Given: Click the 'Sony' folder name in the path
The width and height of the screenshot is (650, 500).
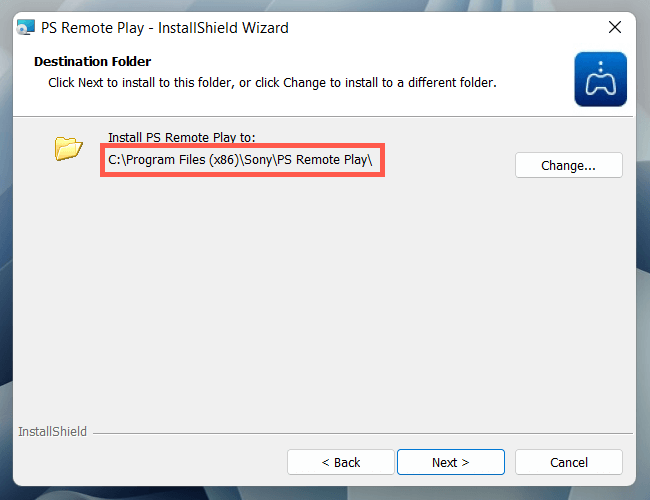Looking at the screenshot, I should 257,159.
